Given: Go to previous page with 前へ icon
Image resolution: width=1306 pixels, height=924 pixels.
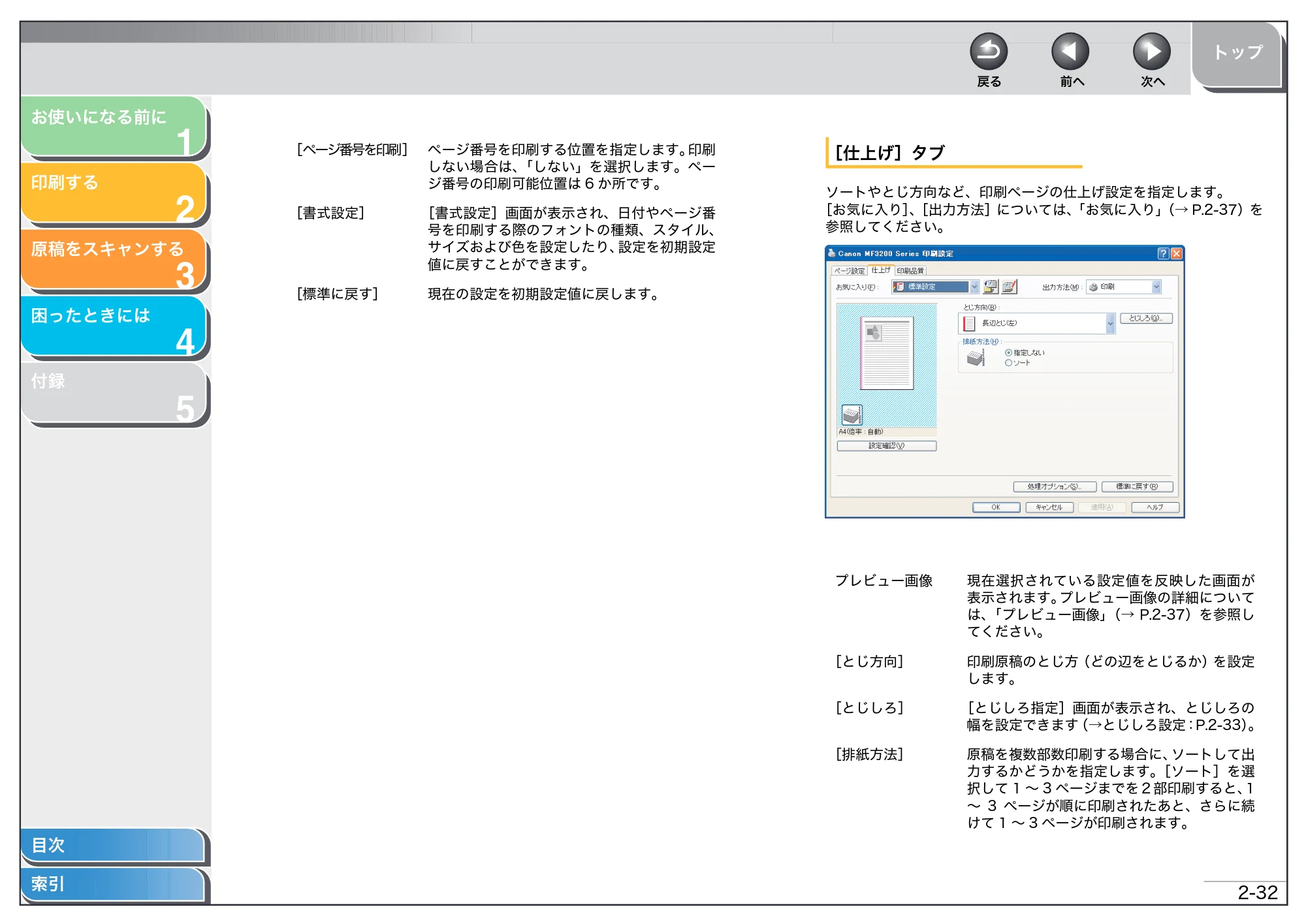Looking at the screenshot, I should tap(1070, 52).
